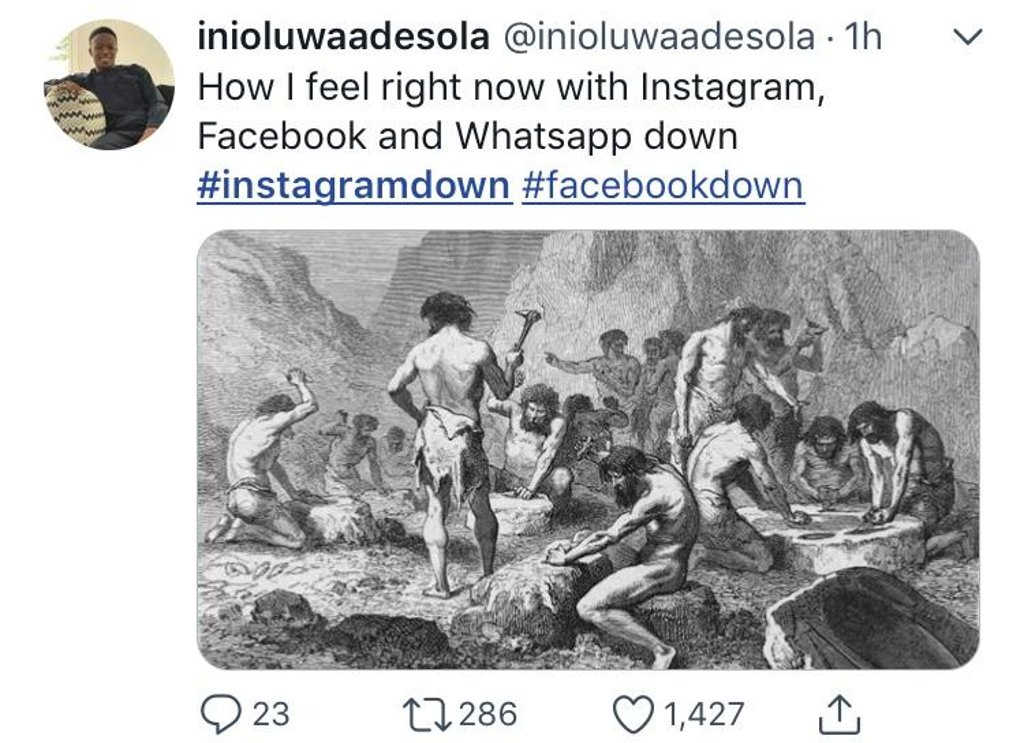
Task: View the tweet's 1h timestamp
Action: pos(863,37)
